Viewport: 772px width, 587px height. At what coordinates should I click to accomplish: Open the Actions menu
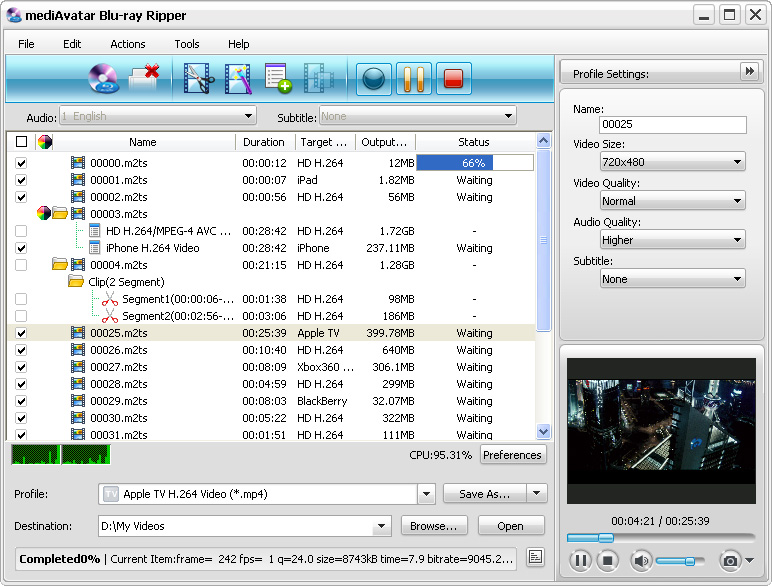[128, 44]
